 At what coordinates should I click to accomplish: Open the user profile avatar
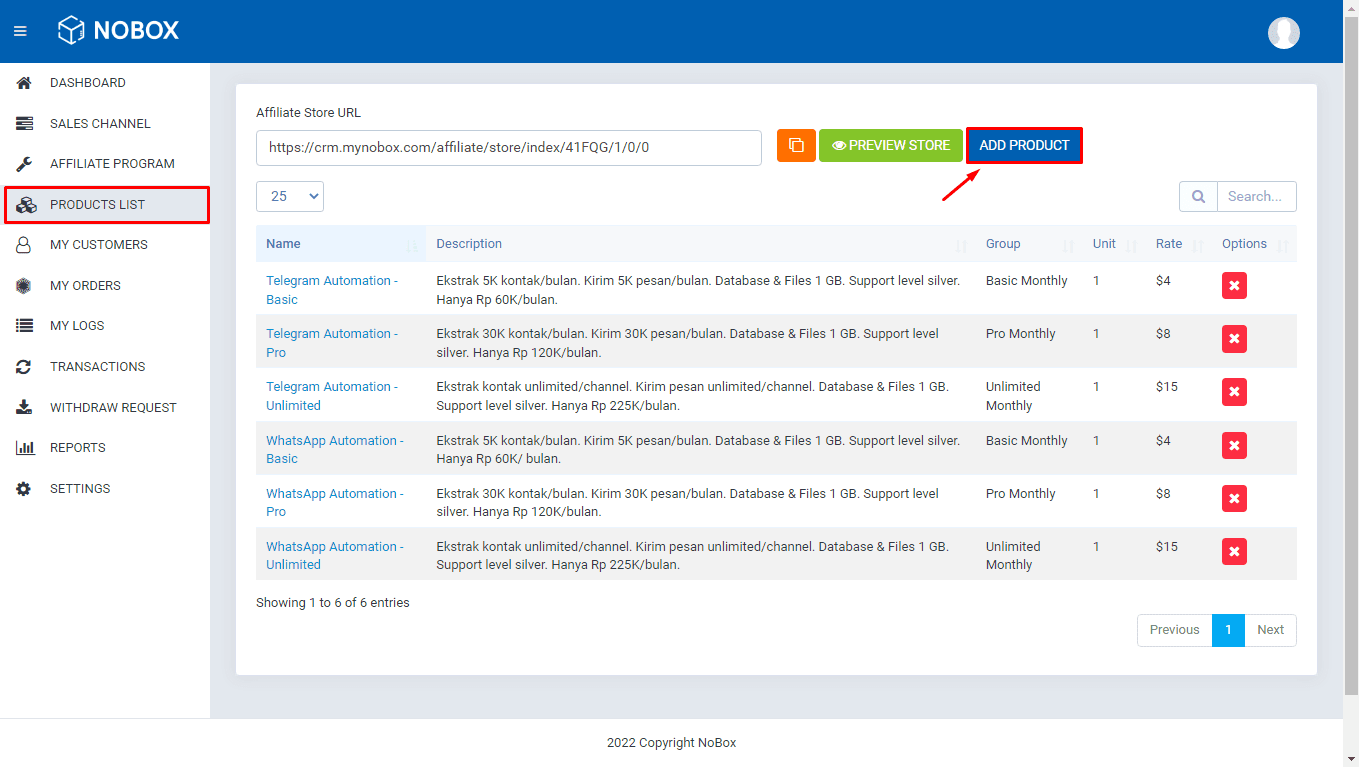(x=1283, y=32)
